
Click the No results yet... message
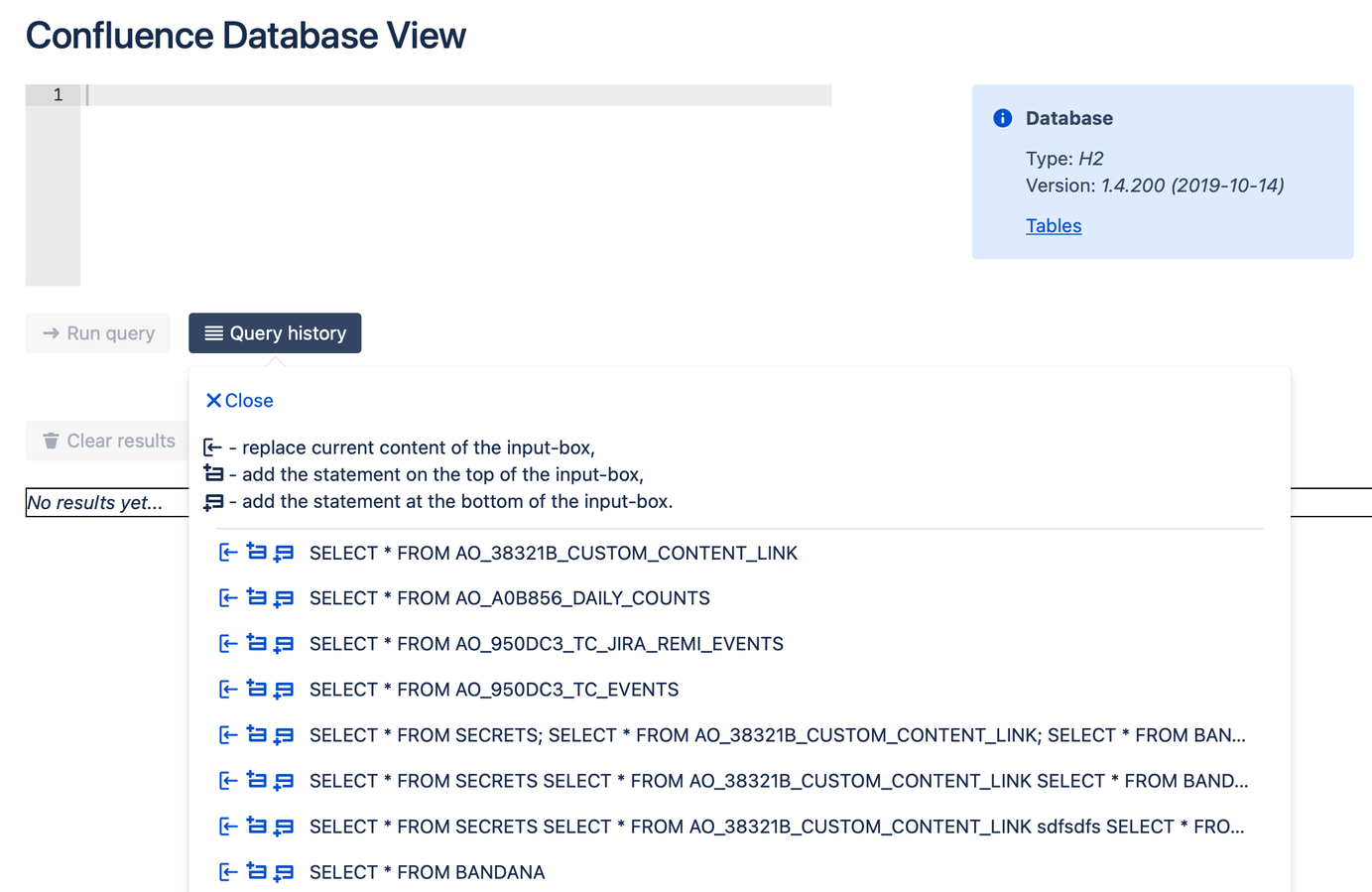coord(94,502)
